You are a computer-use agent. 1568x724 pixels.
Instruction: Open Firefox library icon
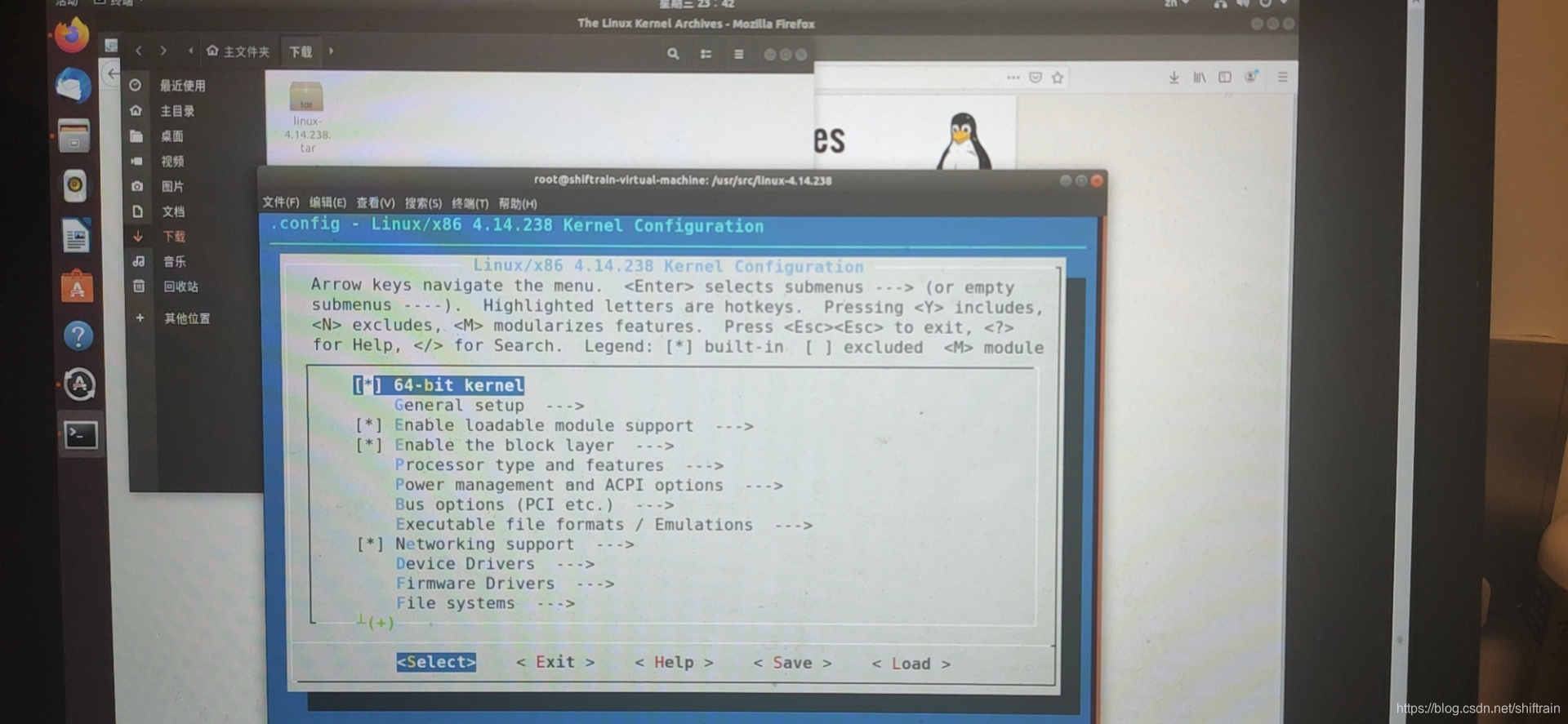tap(1199, 78)
